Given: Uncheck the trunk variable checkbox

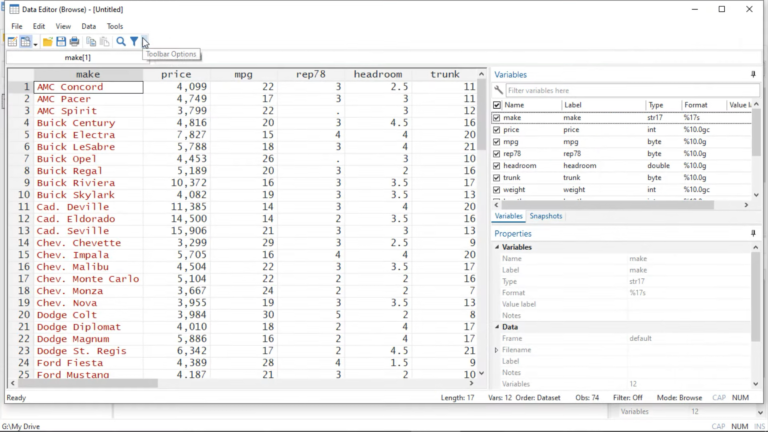Looking at the screenshot, I should click(497, 178).
